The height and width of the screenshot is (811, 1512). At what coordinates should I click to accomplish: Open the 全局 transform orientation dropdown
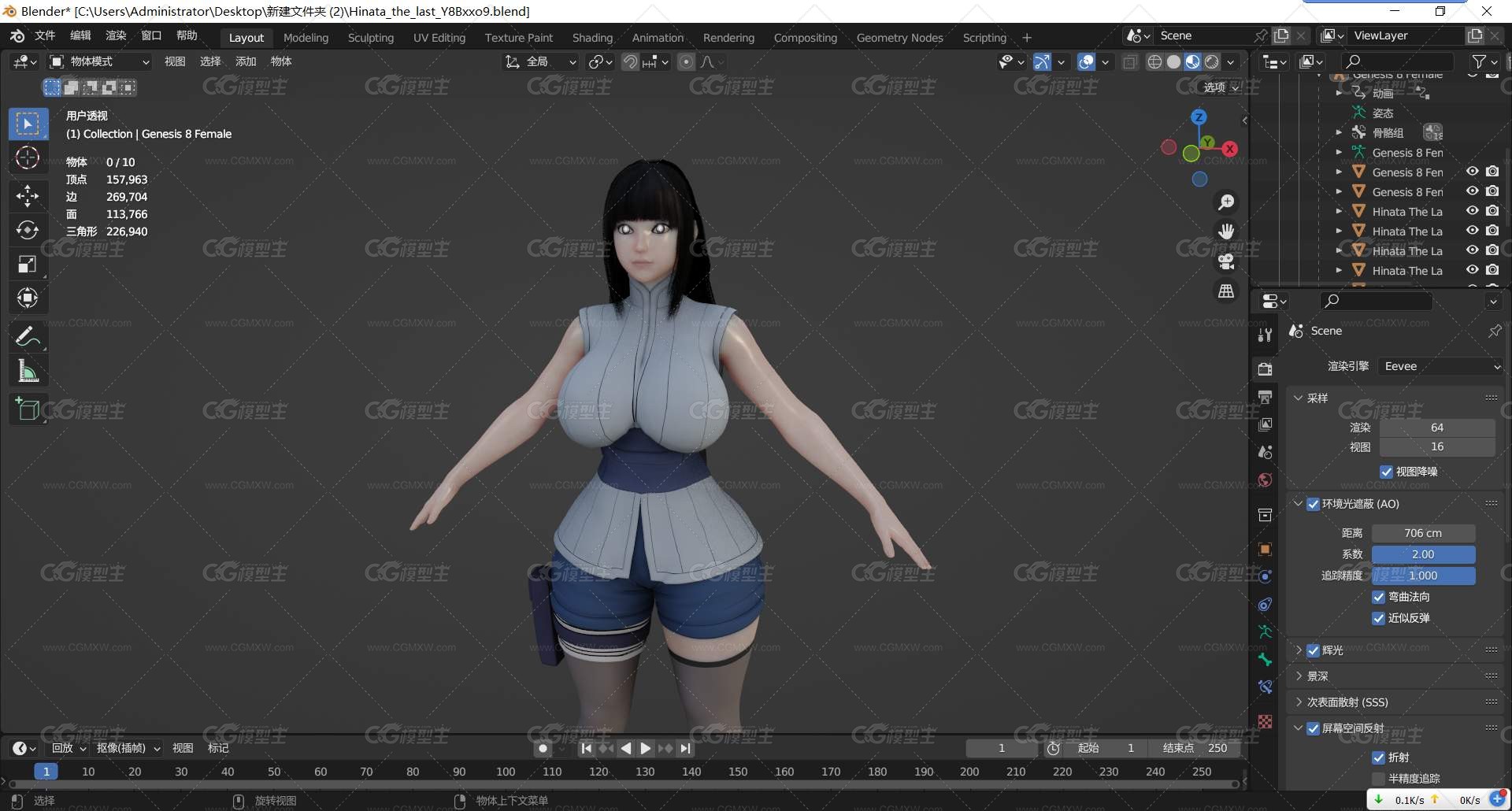pyautogui.click(x=541, y=61)
